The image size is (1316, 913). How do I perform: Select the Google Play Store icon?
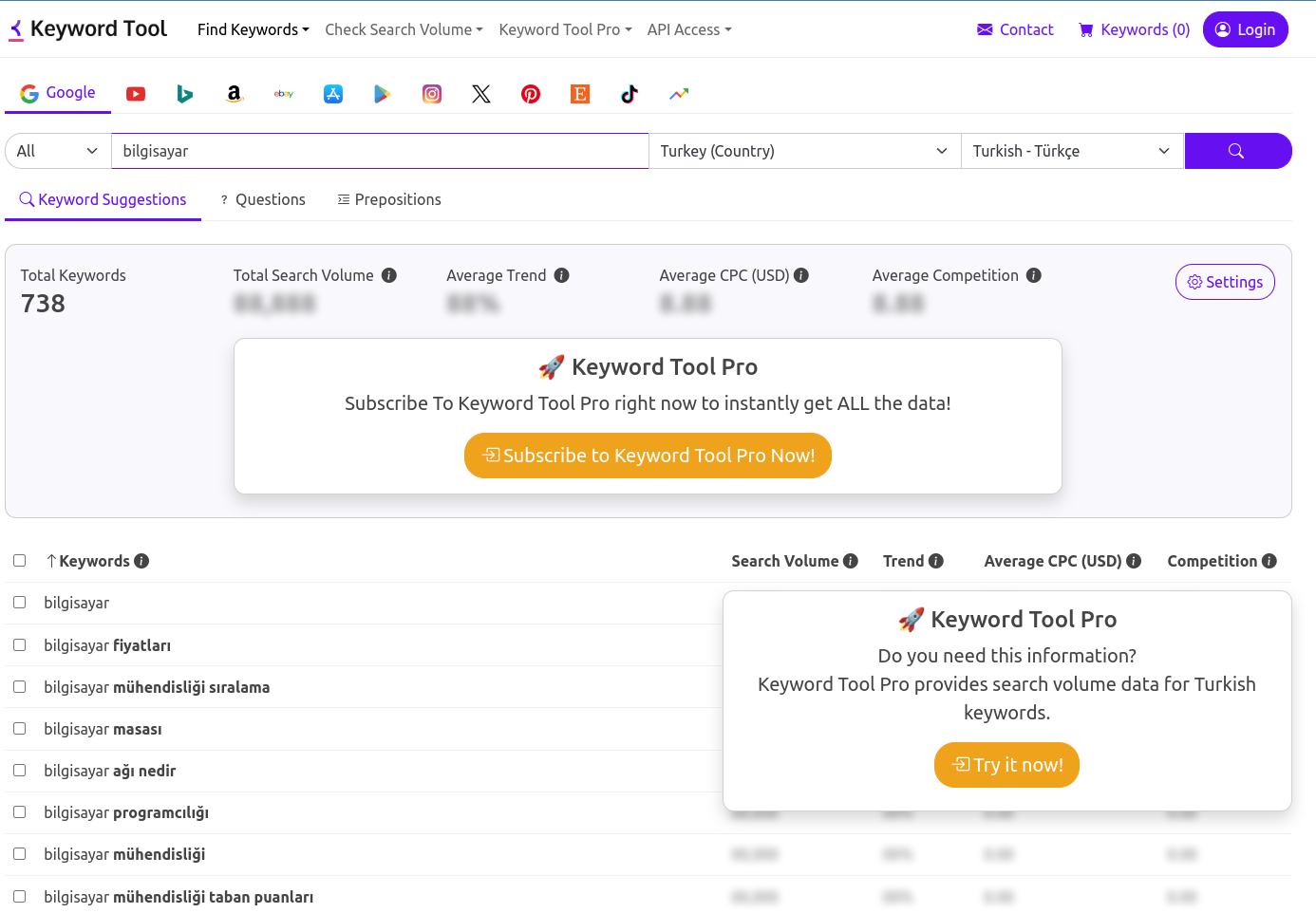click(x=383, y=94)
